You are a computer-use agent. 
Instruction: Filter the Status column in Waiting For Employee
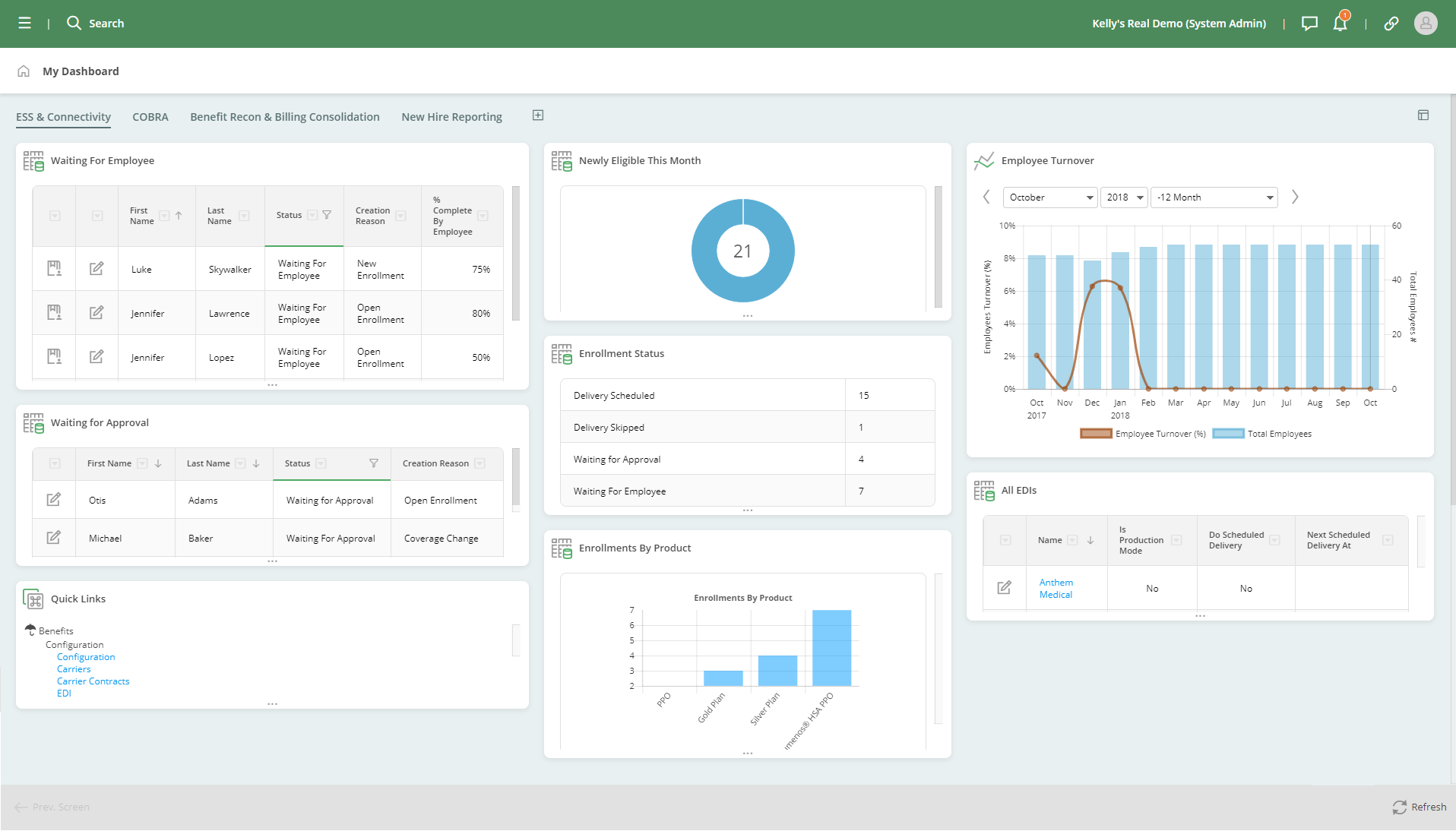coord(327,215)
